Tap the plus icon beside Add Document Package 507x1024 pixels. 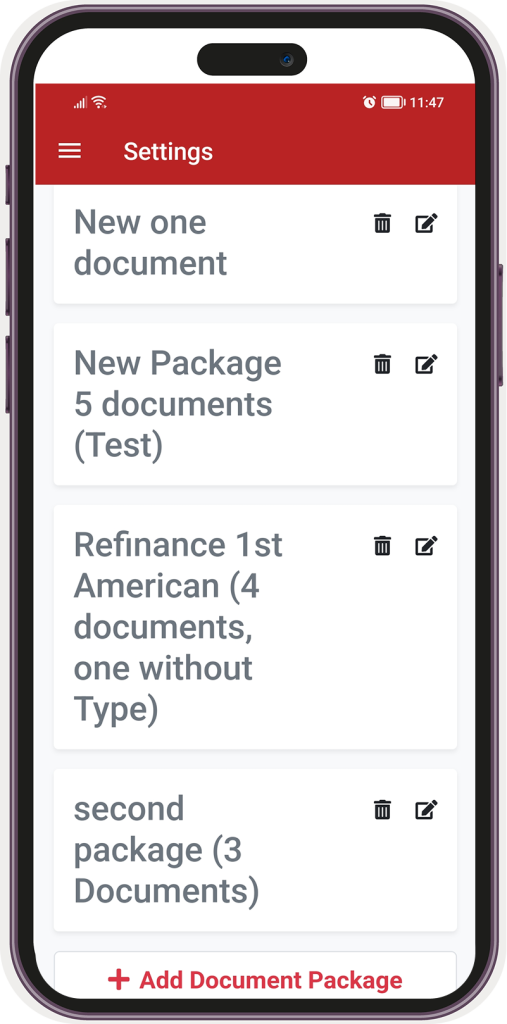[119, 980]
